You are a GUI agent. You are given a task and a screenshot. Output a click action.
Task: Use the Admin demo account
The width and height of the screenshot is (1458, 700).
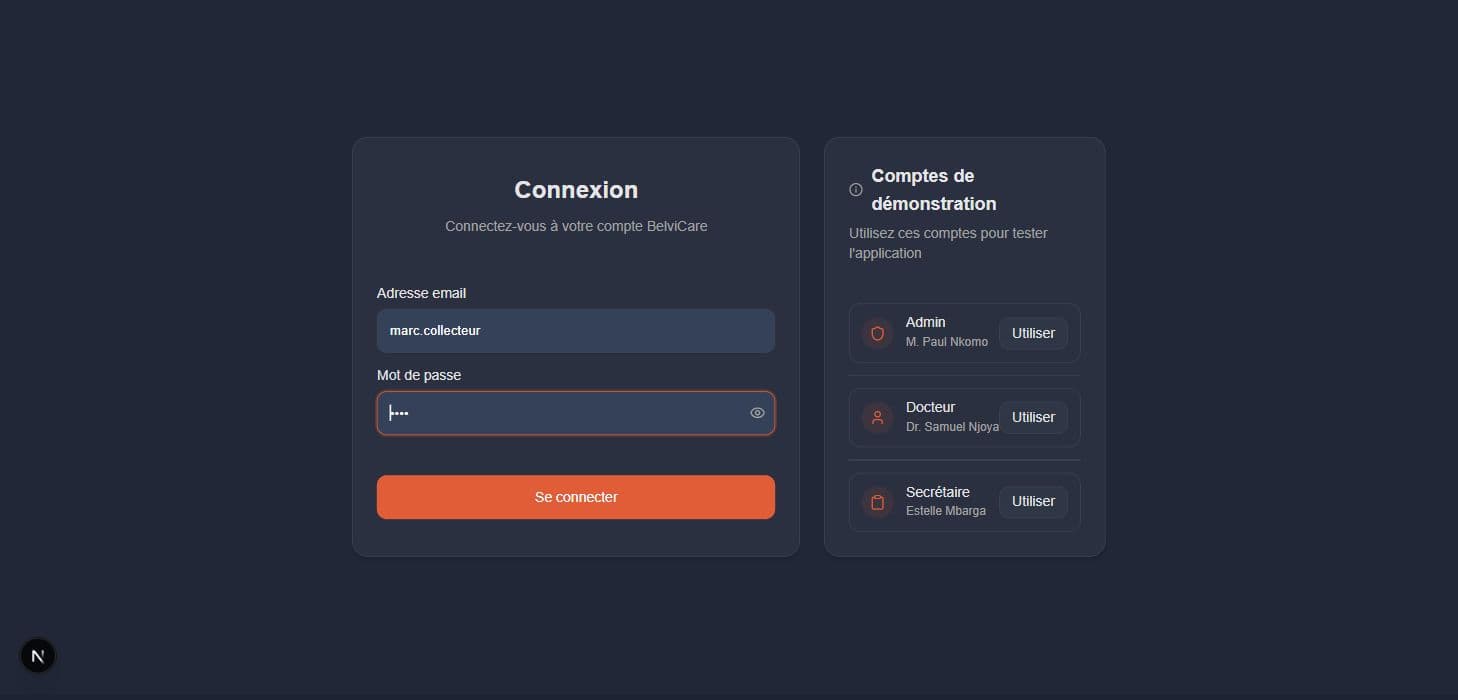1033,333
